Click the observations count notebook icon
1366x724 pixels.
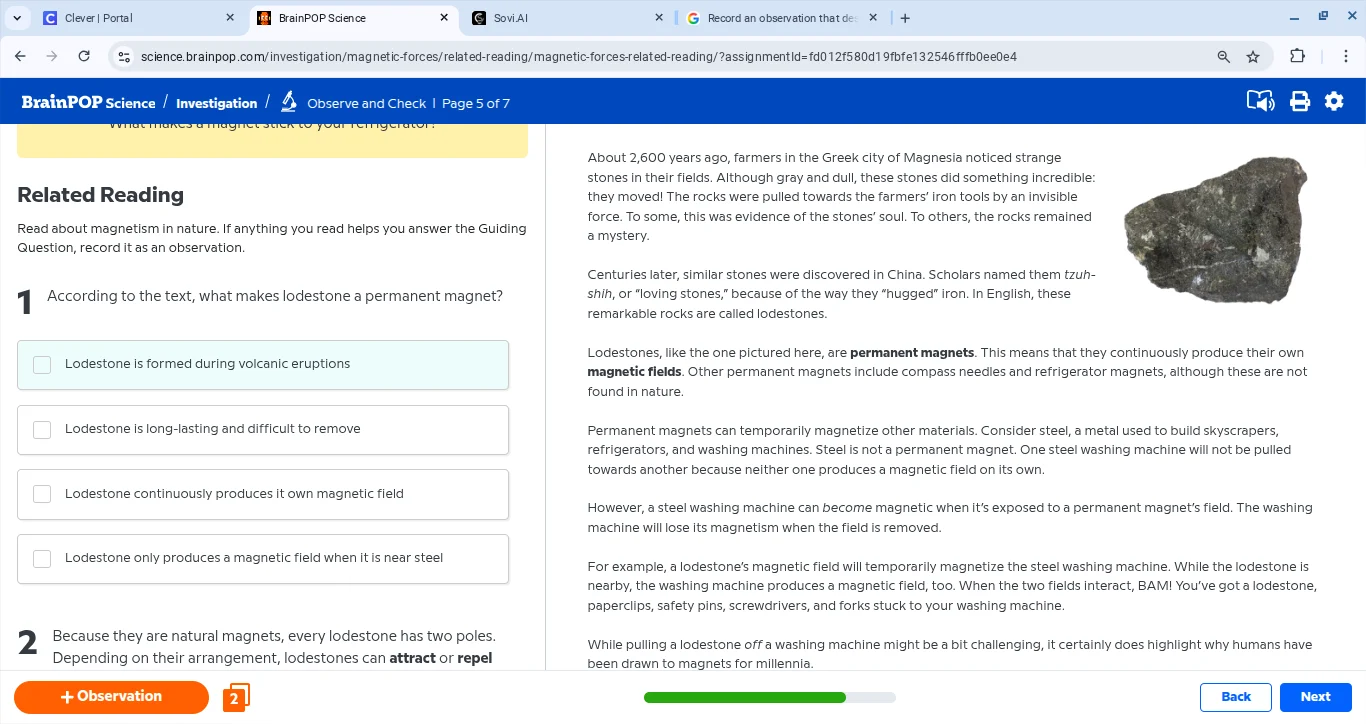(236, 697)
